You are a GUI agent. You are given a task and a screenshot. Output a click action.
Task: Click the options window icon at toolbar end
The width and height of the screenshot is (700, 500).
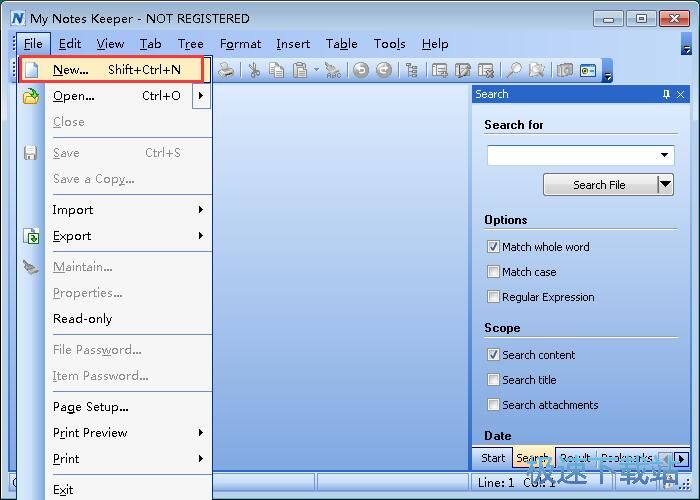[x=588, y=71]
